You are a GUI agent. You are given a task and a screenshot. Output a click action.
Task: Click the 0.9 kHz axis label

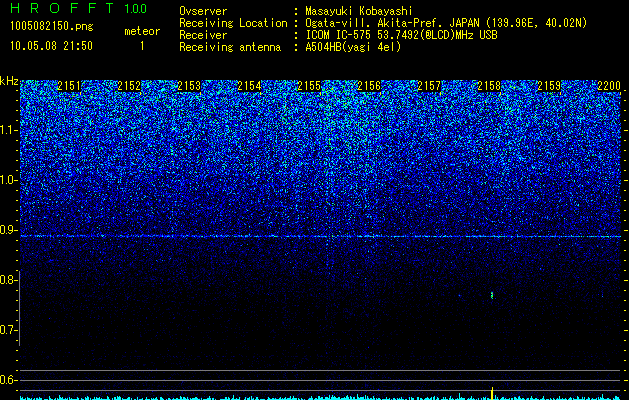8,230
